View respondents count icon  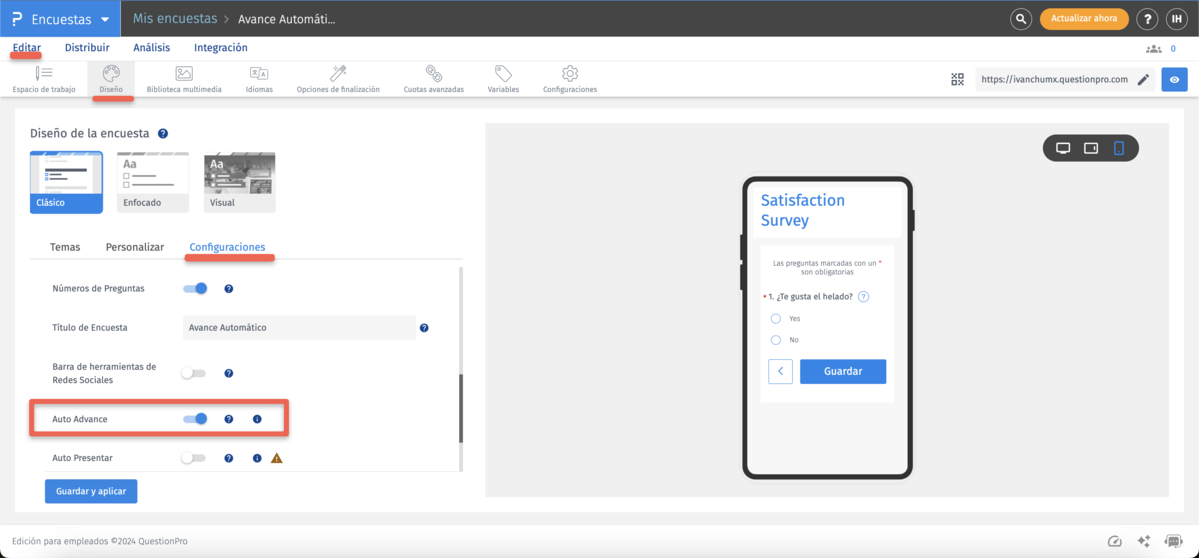pos(1153,48)
